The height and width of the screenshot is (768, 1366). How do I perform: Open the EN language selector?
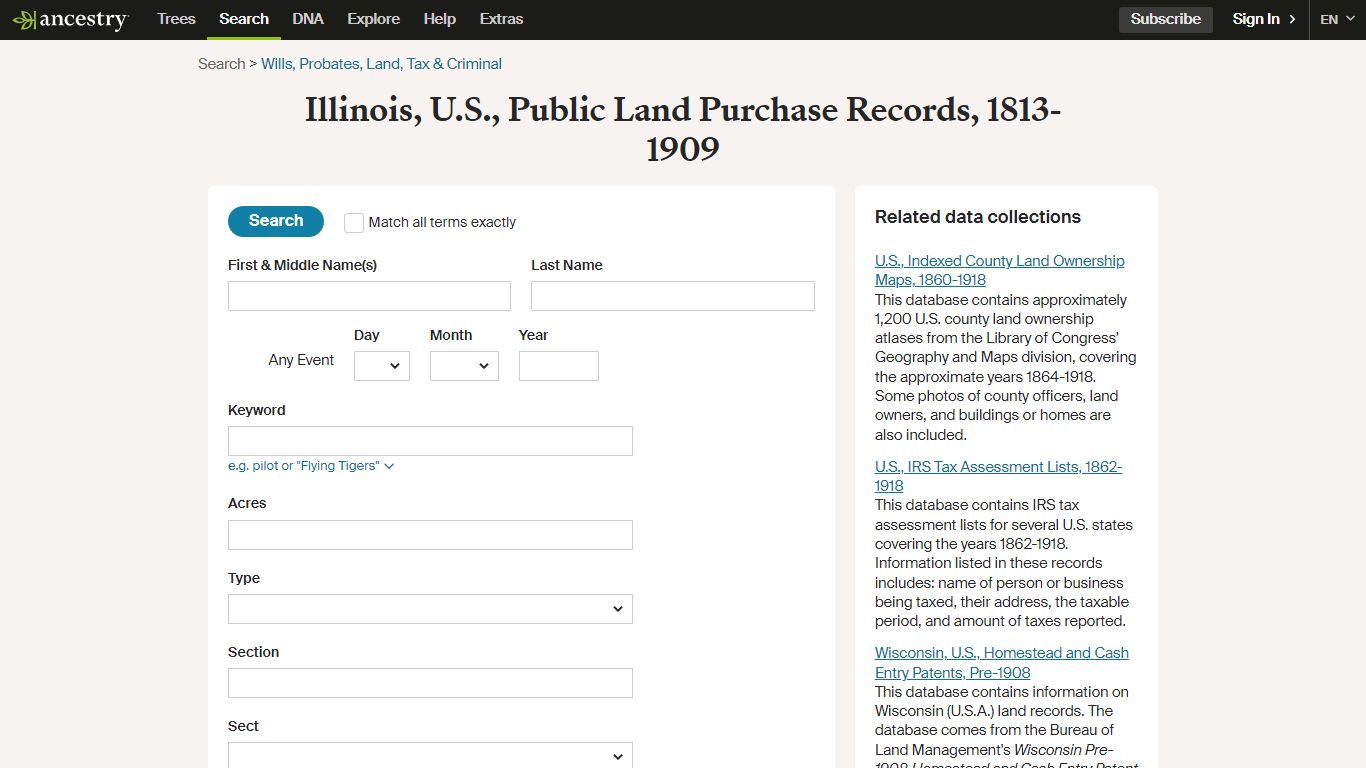coord(1337,19)
